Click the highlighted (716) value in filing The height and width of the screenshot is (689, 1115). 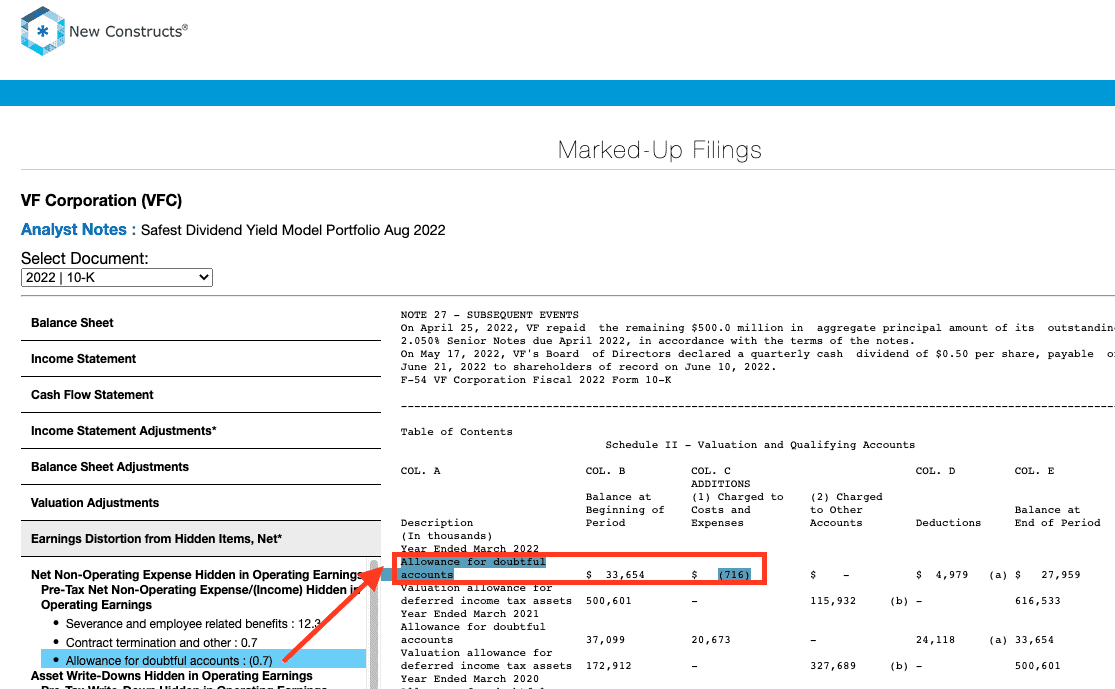pos(734,575)
